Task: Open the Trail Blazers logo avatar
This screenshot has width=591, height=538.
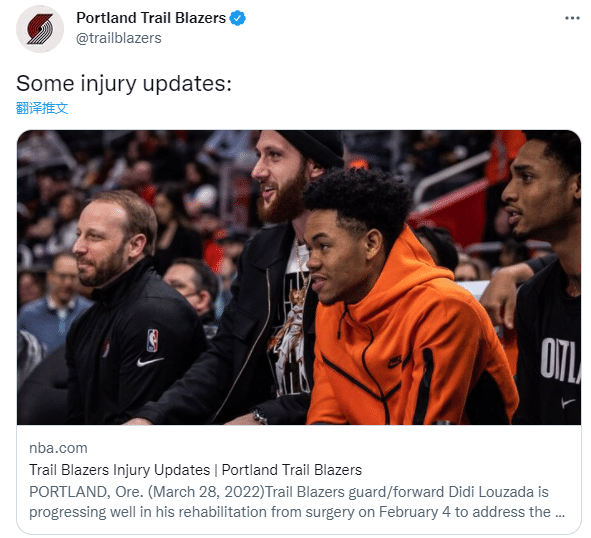Action: tap(40, 29)
